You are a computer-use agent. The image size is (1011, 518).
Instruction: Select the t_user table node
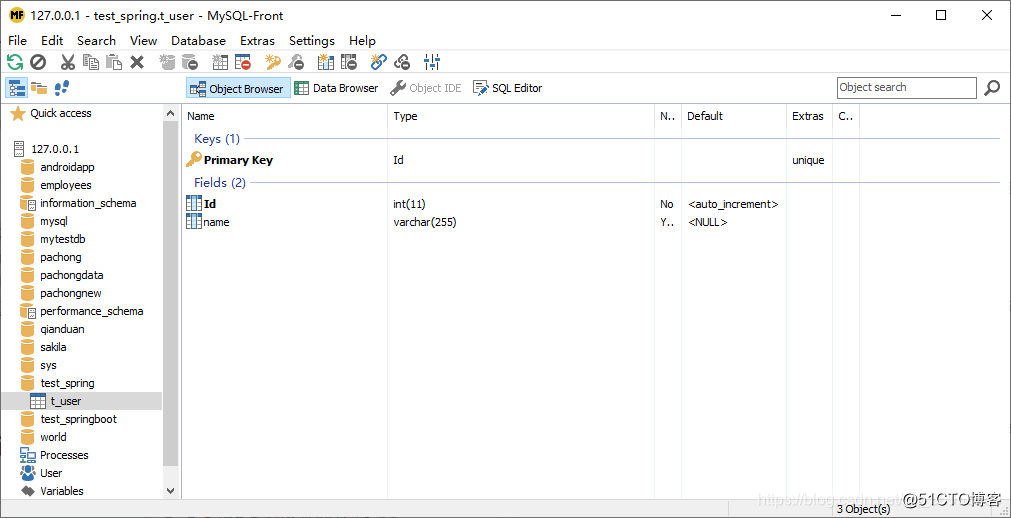tap(66, 401)
